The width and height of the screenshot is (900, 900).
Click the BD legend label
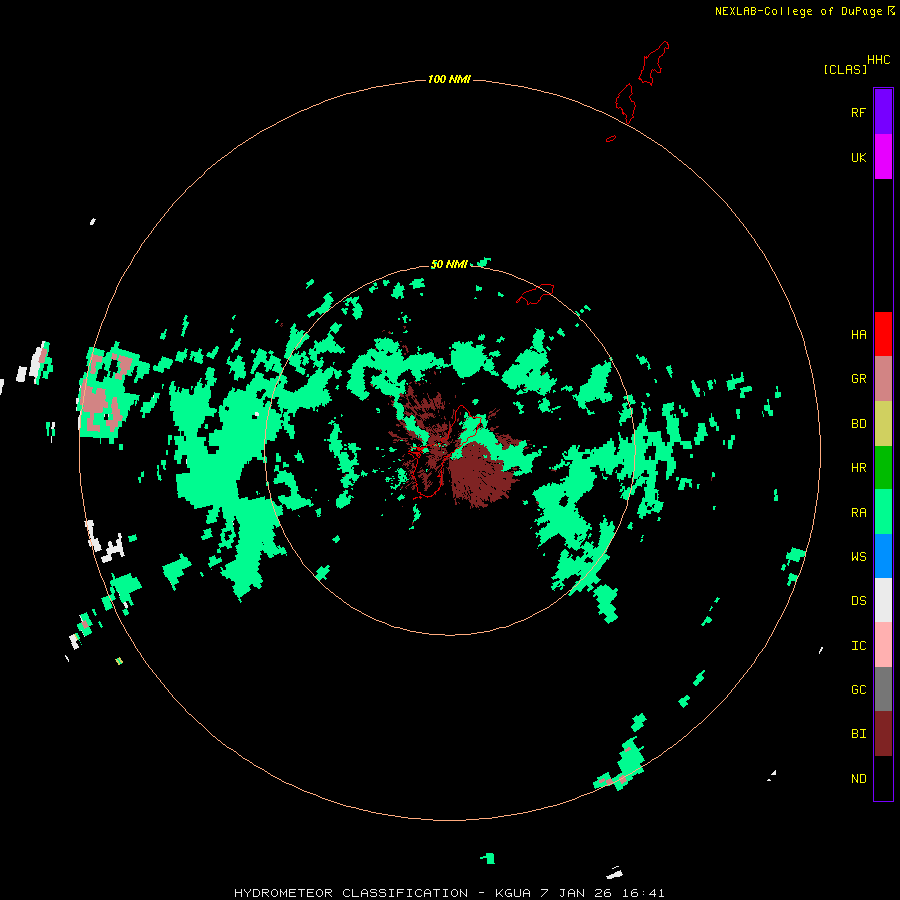858,424
